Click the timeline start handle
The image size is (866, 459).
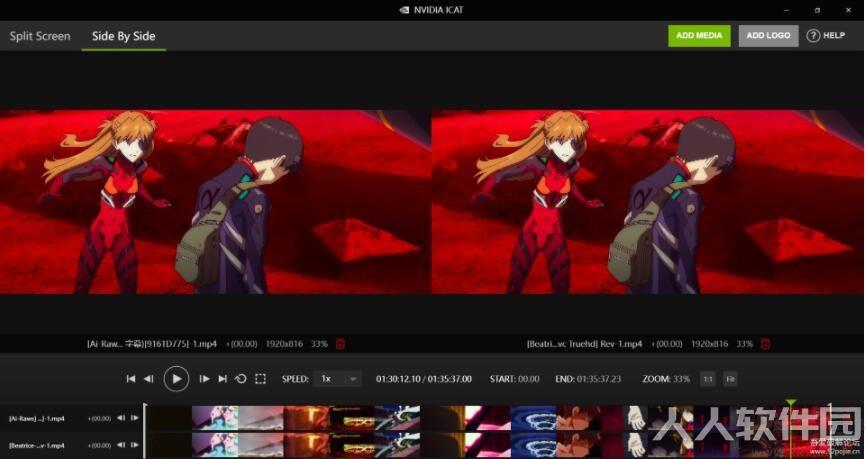coord(145,431)
